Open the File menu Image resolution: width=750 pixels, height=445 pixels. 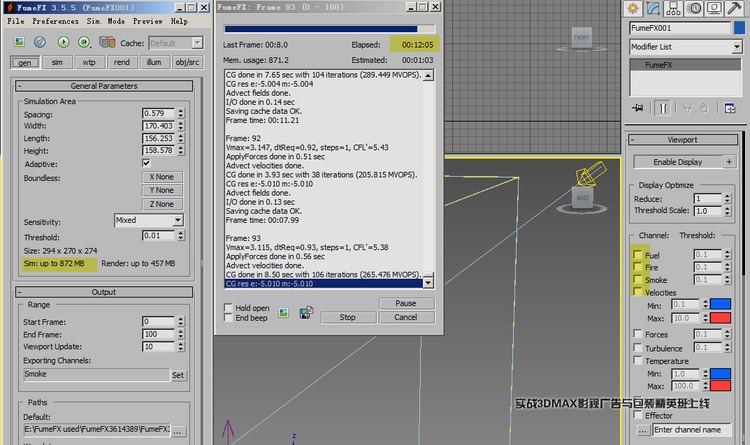[x=16, y=21]
